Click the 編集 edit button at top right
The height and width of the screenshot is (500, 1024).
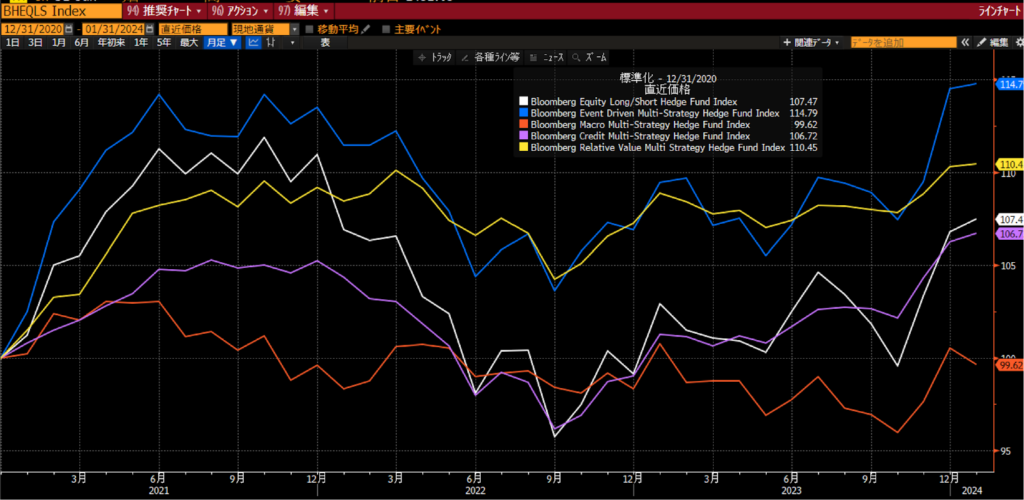(x=993, y=42)
